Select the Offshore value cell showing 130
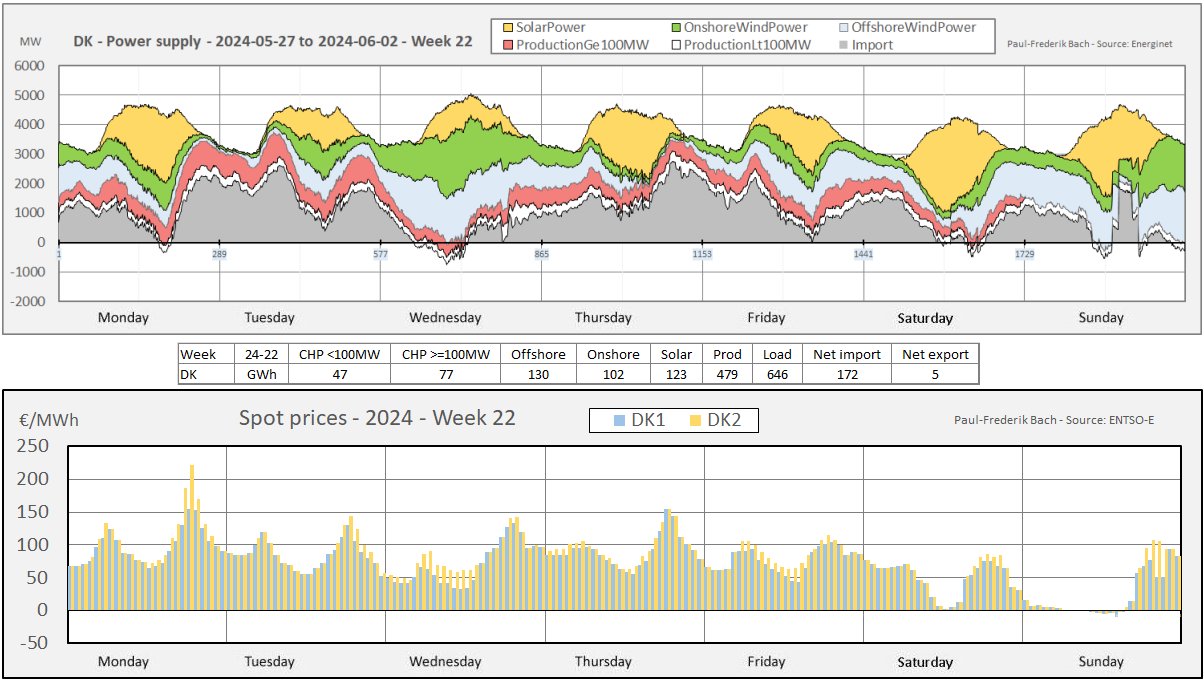Image resolution: width=1204 pixels, height=680 pixels. tap(537, 374)
